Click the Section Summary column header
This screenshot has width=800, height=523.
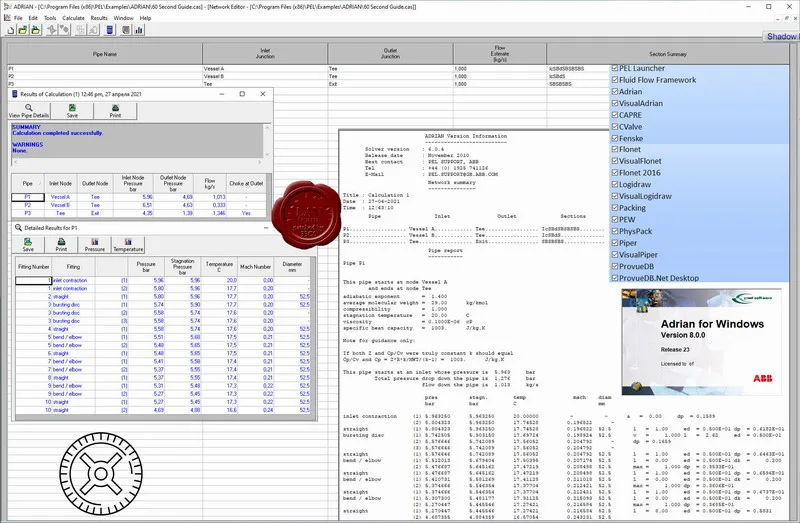pos(668,54)
